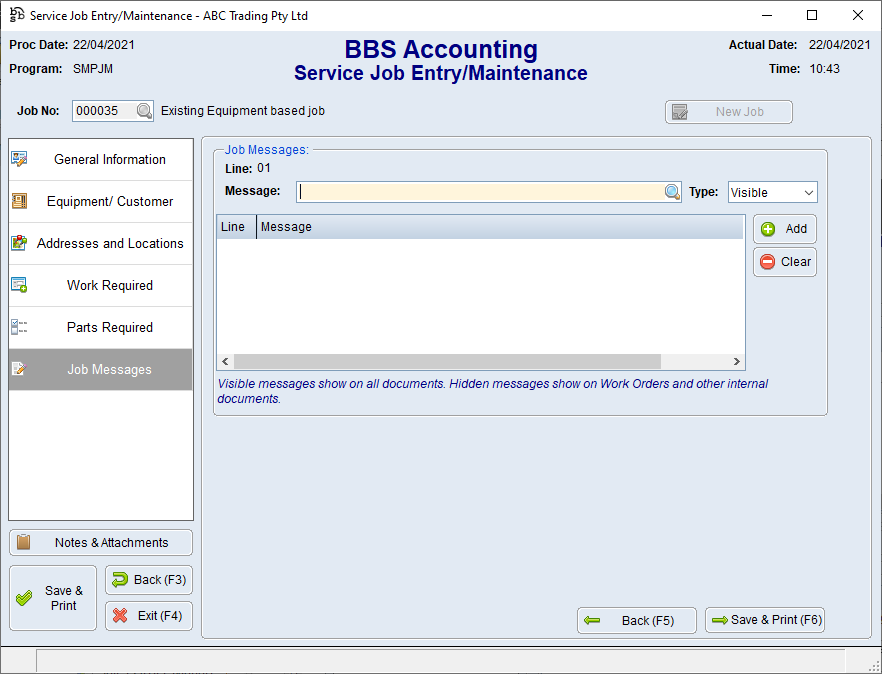Click the General Information sidebar icon
Screen dimensions: 882x674
[x=19, y=159]
